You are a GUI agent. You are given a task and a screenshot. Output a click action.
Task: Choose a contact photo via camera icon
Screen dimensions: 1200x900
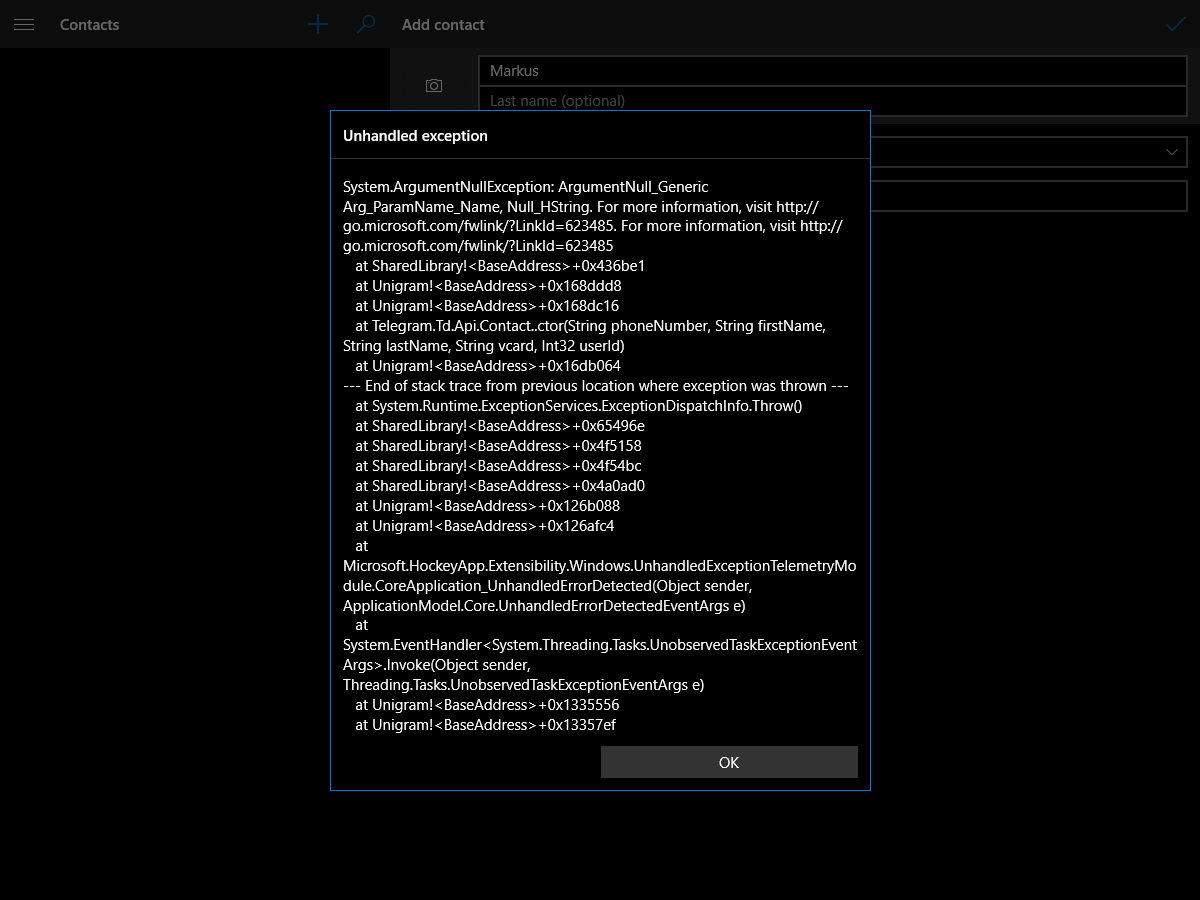click(x=434, y=86)
